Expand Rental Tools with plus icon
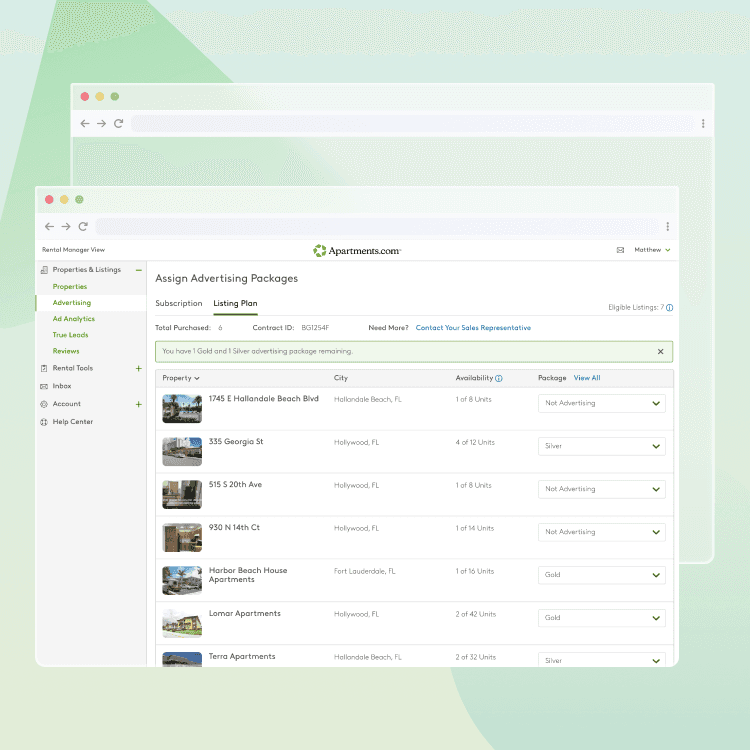750x750 pixels. point(139,368)
